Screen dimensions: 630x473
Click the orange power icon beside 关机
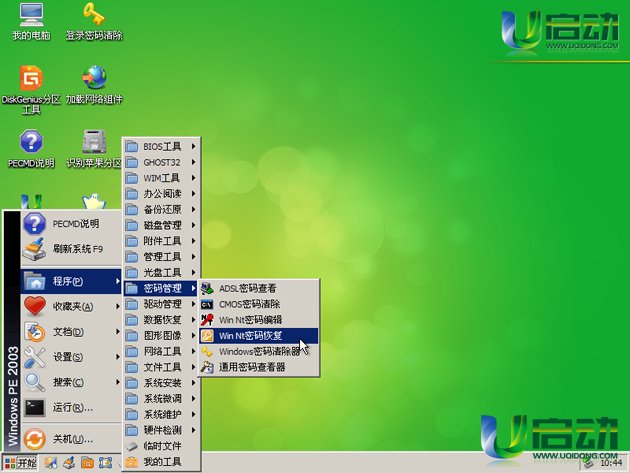35,439
